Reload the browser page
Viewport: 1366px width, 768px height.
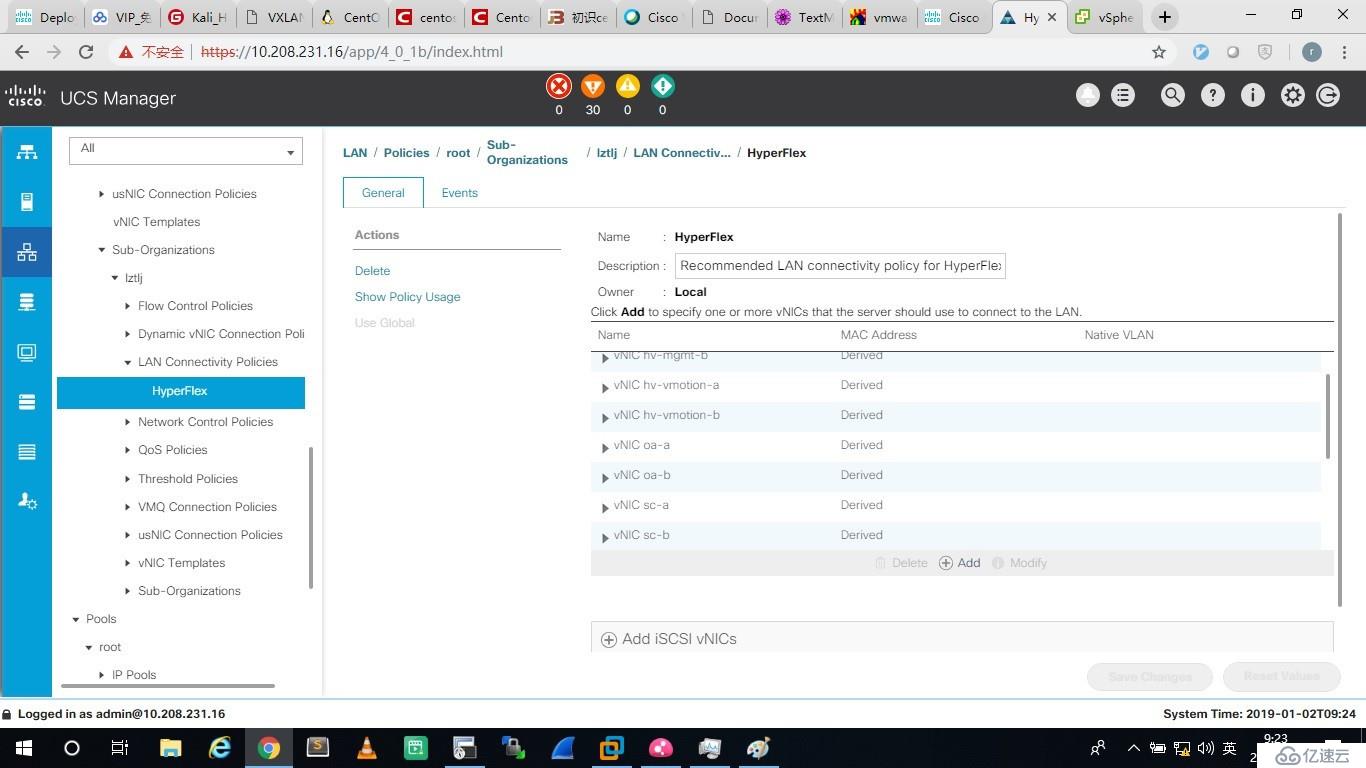[x=86, y=52]
